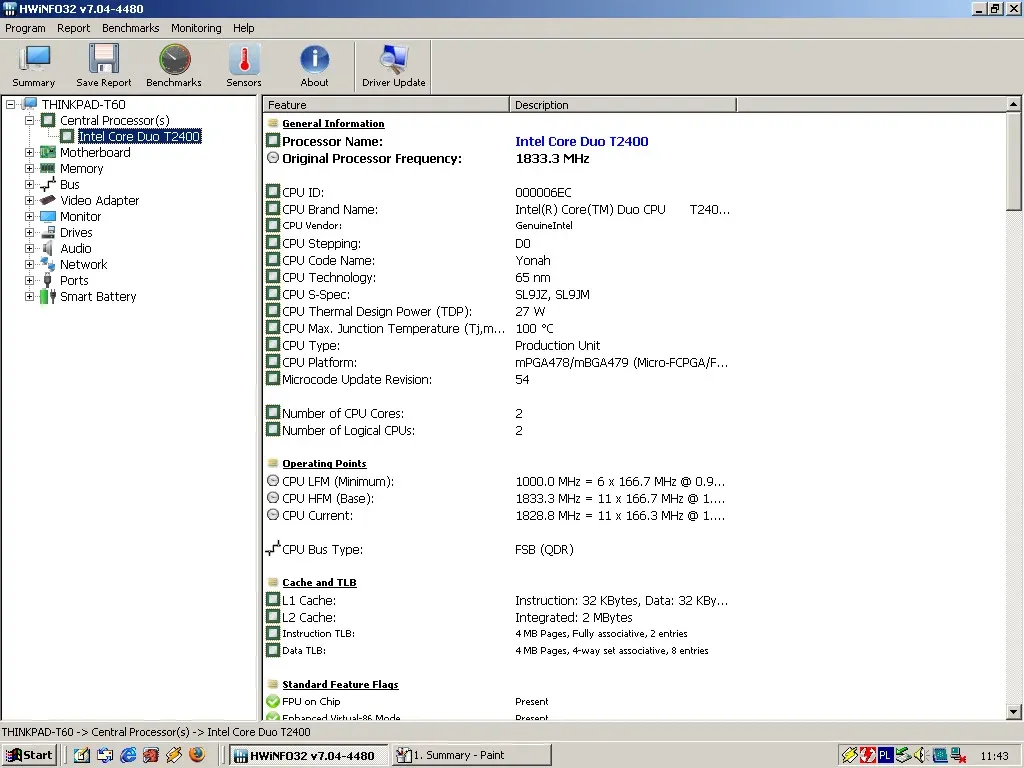
Task: Click the volume speaker tray icon
Action: (x=921, y=755)
